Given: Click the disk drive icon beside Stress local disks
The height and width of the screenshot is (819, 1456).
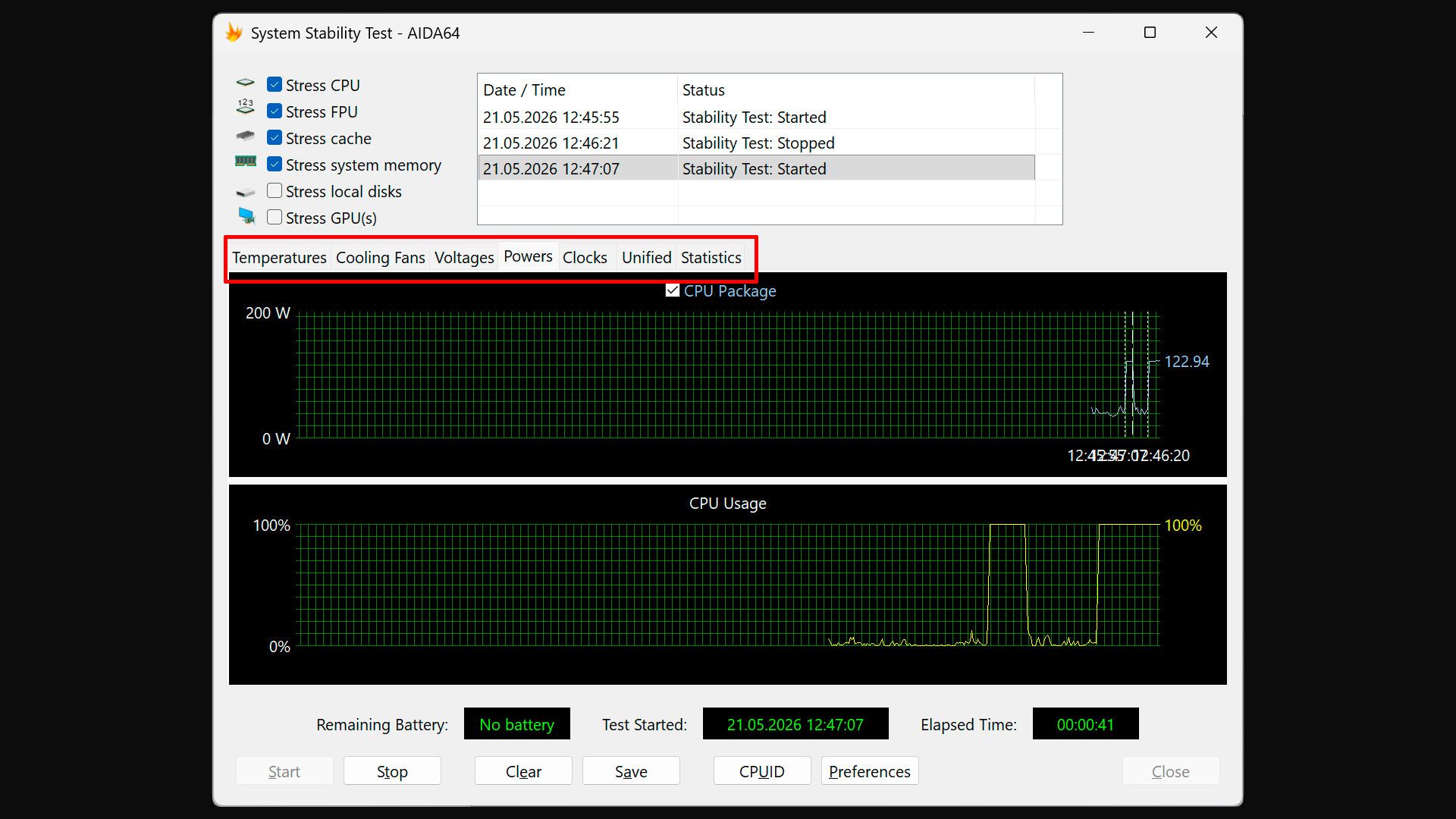Looking at the screenshot, I should point(245,193).
